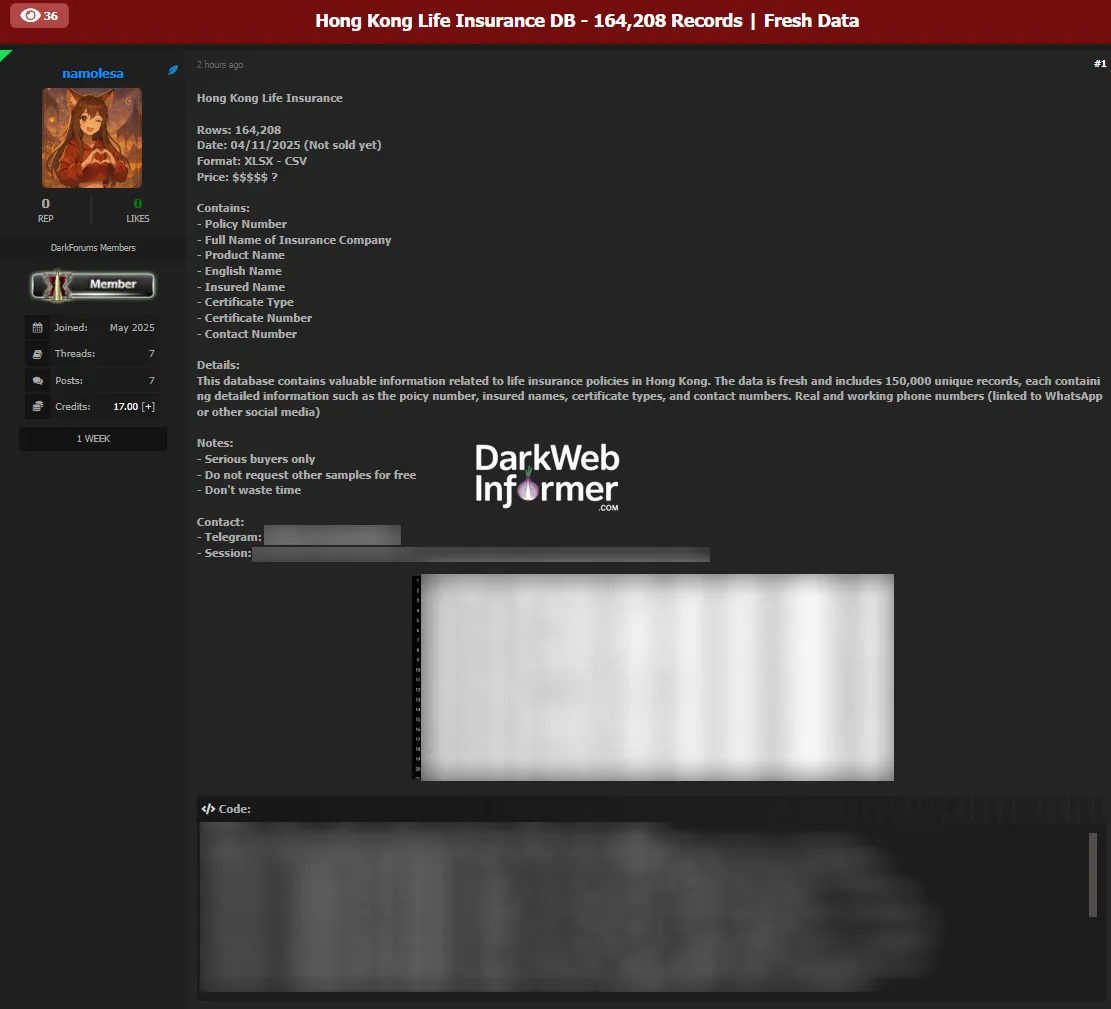This screenshot has width=1111, height=1009.
Task: Click the code icon in the Code block header
Action: tap(208, 808)
